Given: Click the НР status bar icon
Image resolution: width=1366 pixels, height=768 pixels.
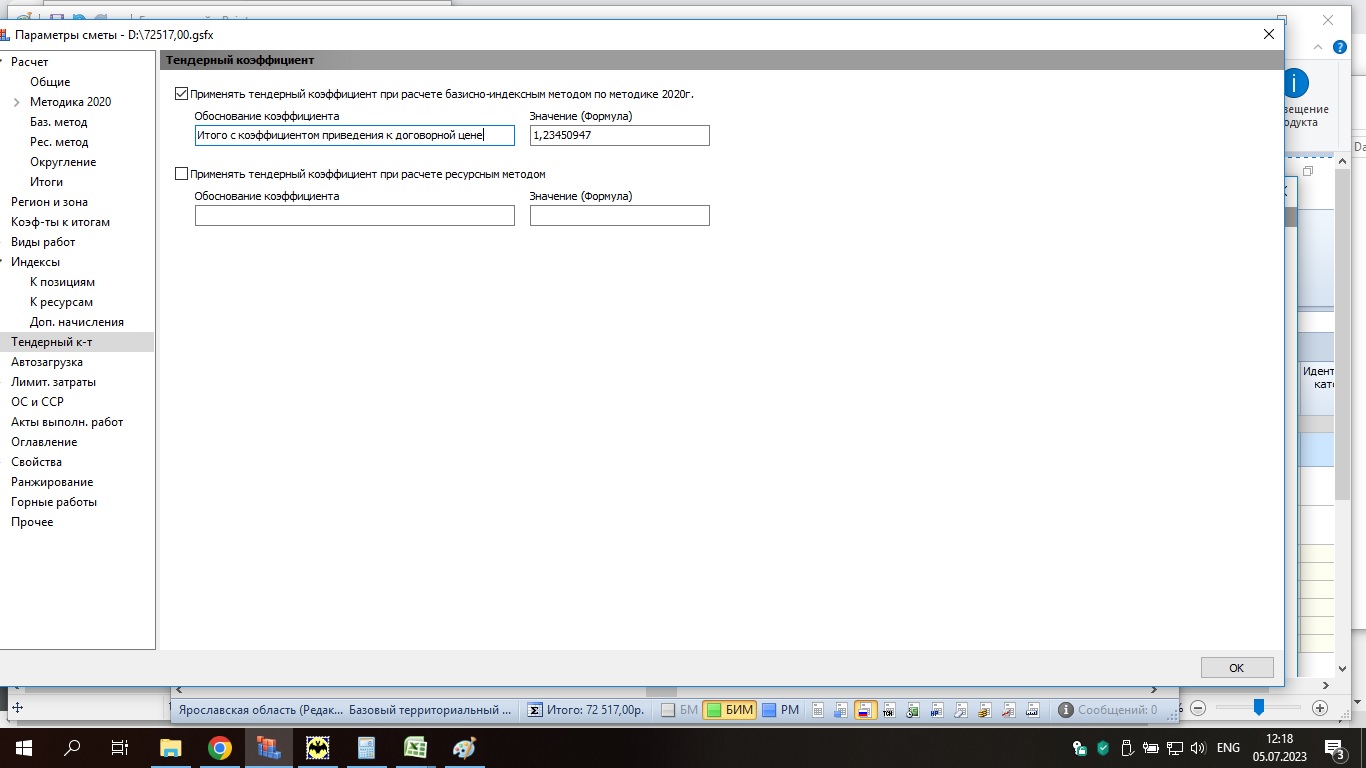Looking at the screenshot, I should [936, 710].
